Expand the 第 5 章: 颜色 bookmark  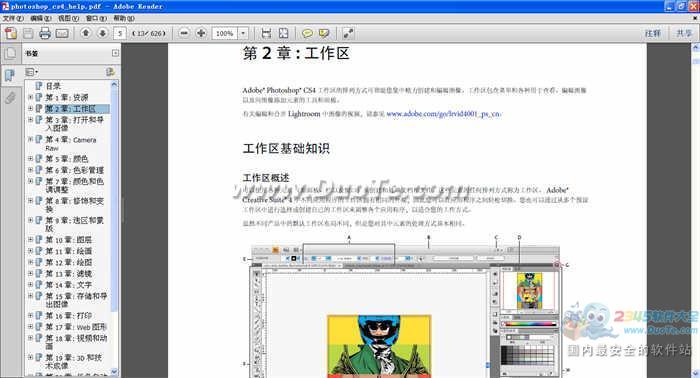click(x=30, y=159)
